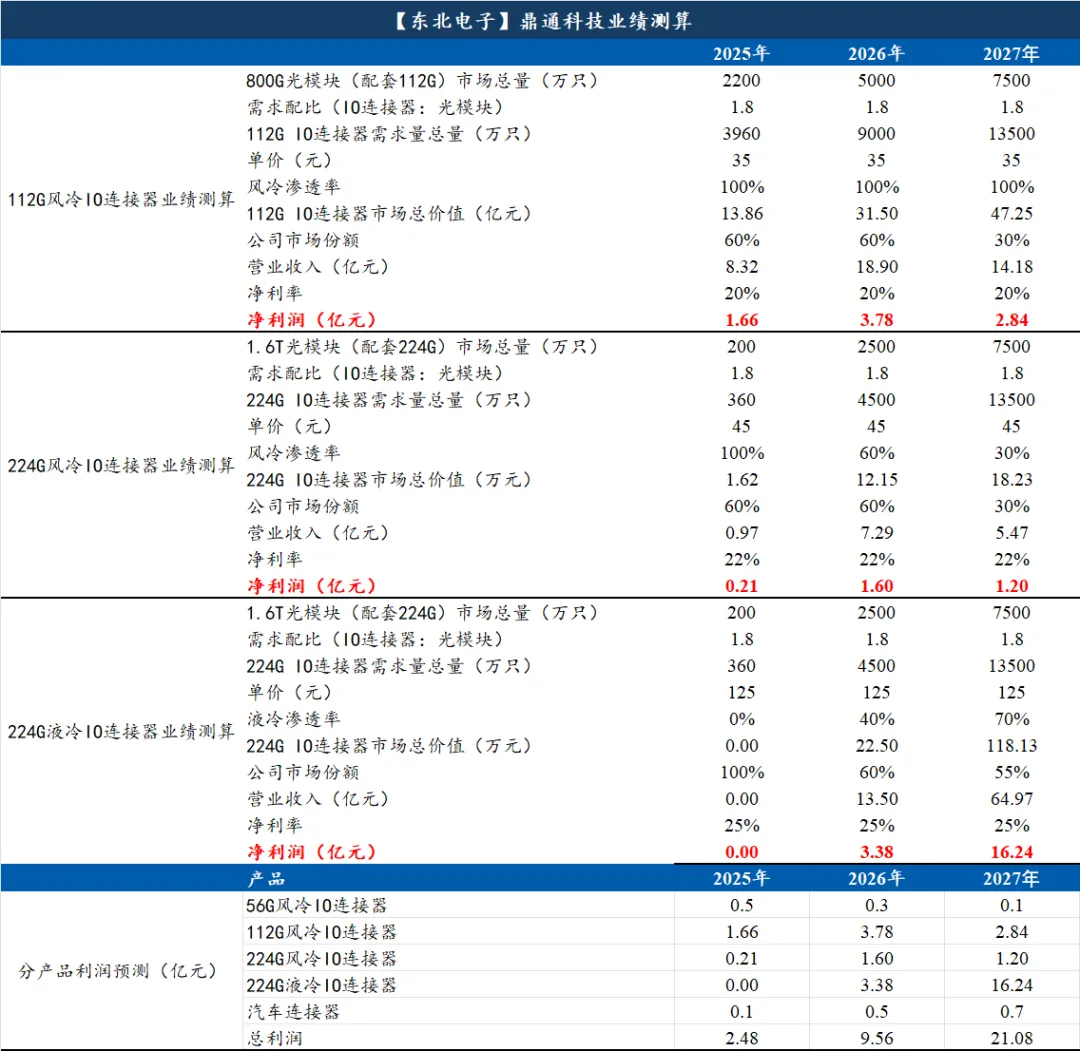Select revenue value 14.18
The image size is (1080, 1051).
coord(1012,267)
